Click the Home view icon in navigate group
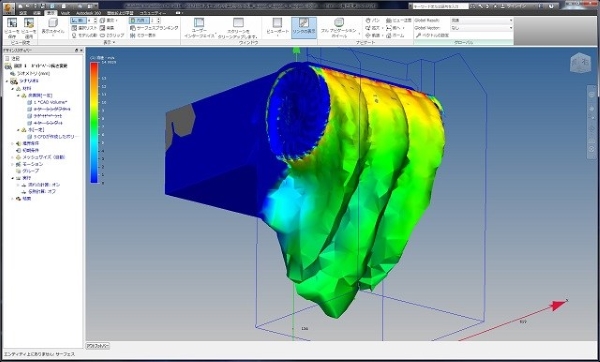Viewport: 600px width, 362px height. coord(396,35)
